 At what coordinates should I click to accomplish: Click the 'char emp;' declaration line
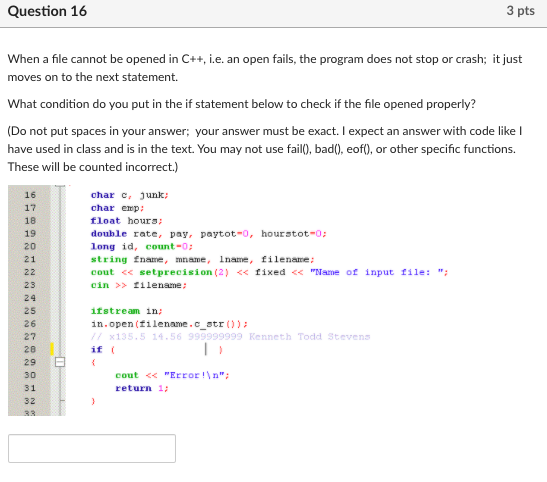click(x=118, y=208)
